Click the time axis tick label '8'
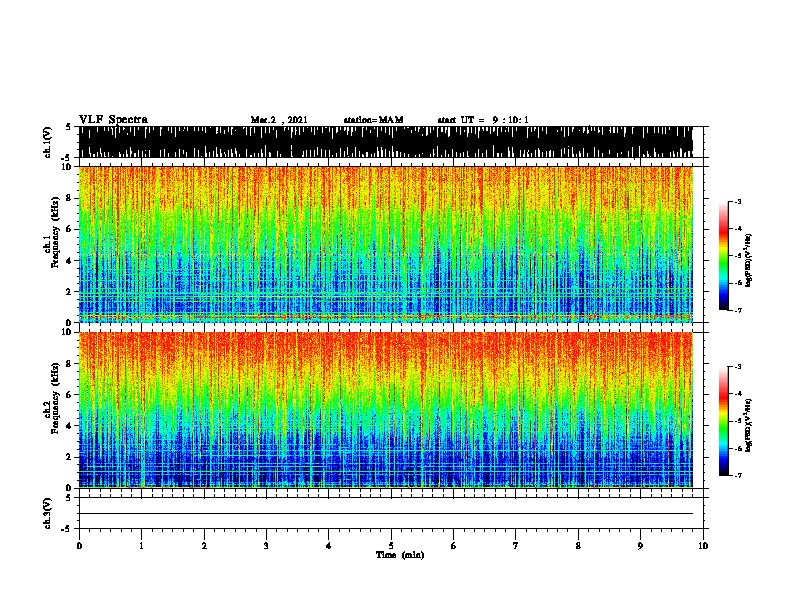Viewport: 792px width, 612px height. tap(578, 546)
